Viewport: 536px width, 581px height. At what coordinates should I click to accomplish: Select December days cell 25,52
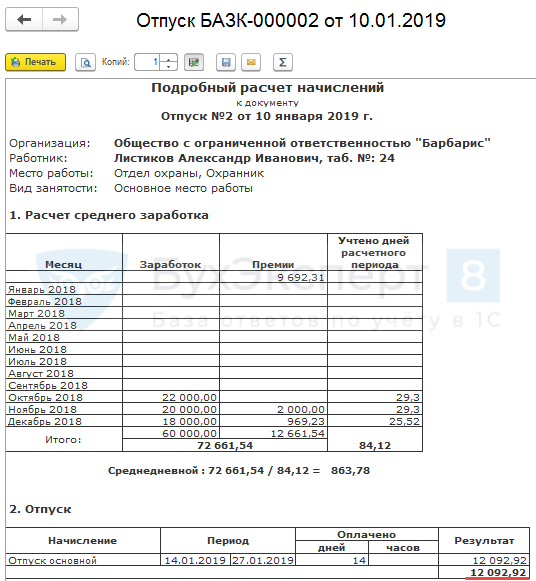(x=375, y=421)
